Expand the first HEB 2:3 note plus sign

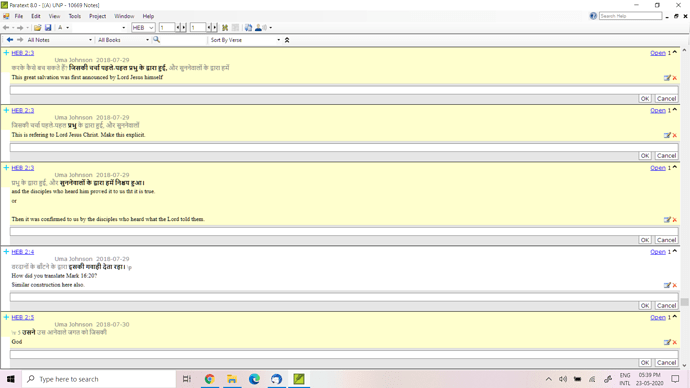point(6,53)
